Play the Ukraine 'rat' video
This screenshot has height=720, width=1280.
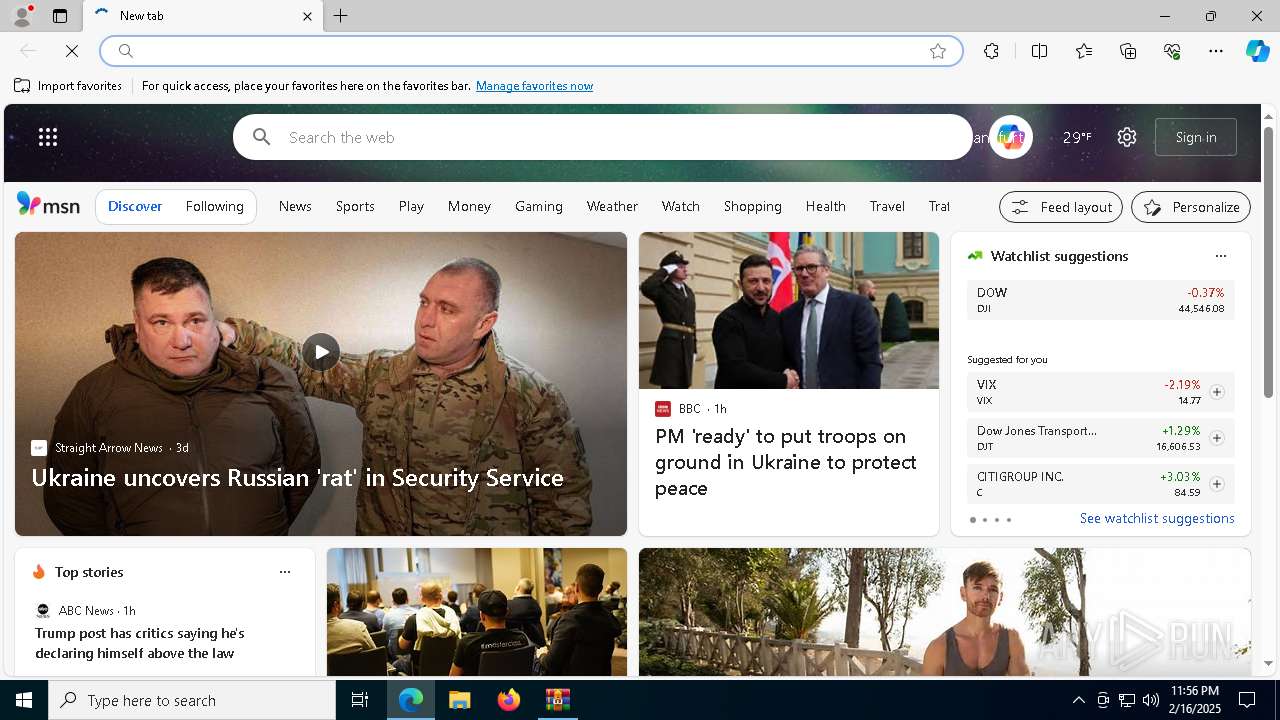pos(321,352)
